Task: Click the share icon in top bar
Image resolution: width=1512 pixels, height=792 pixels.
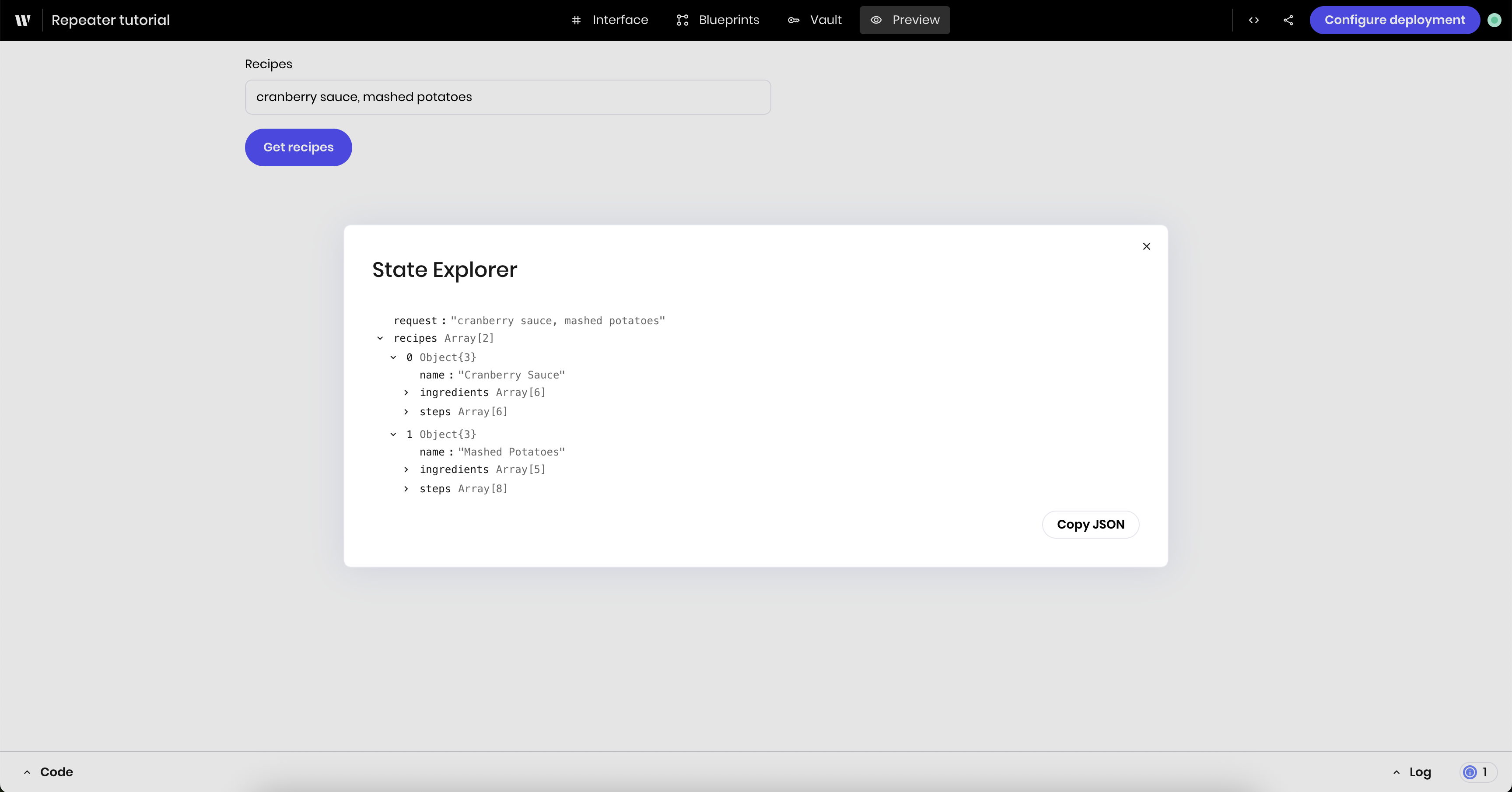Action: point(1288,20)
